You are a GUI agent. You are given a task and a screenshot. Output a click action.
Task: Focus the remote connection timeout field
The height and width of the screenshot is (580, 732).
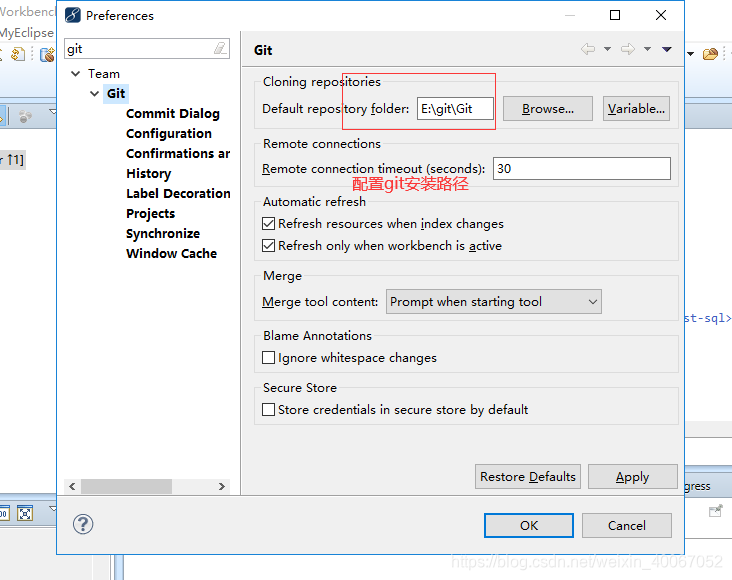(x=582, y=169)
